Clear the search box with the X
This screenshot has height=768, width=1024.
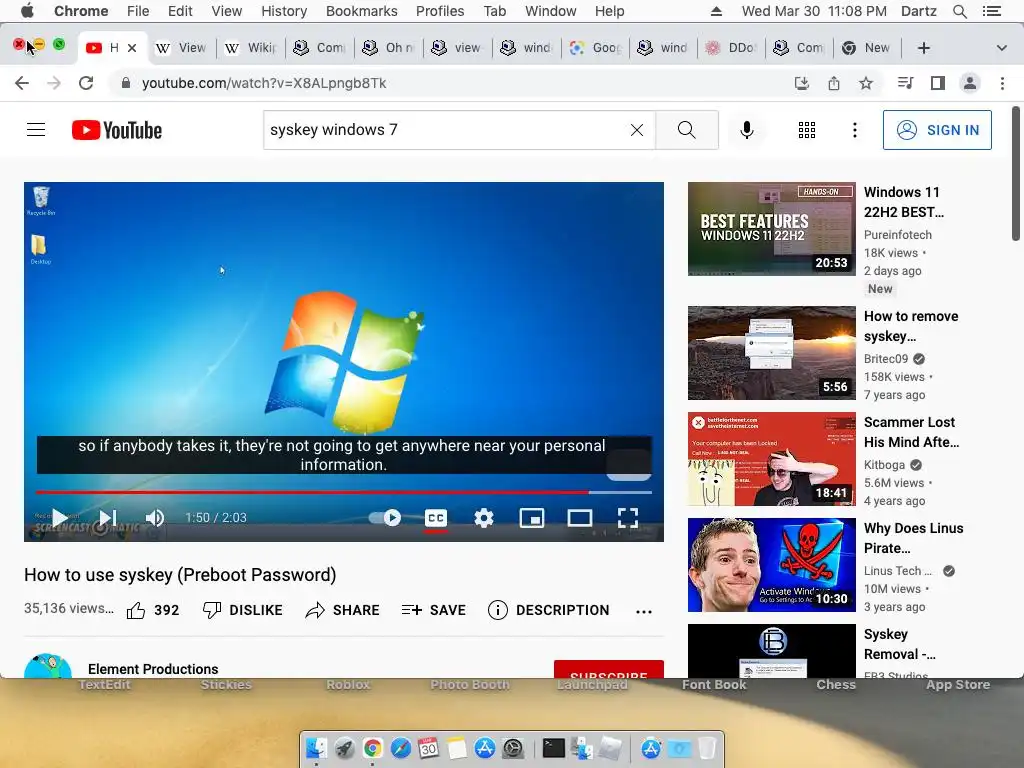point(637,130)
